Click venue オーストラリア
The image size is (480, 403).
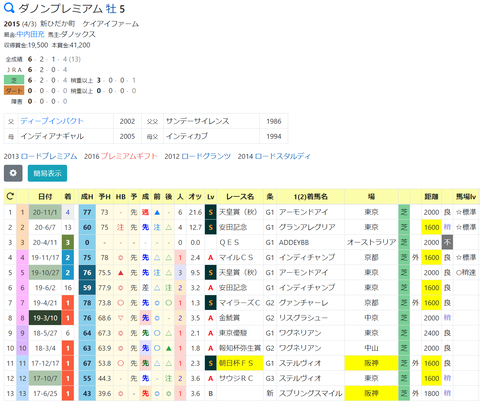(371, 242)
